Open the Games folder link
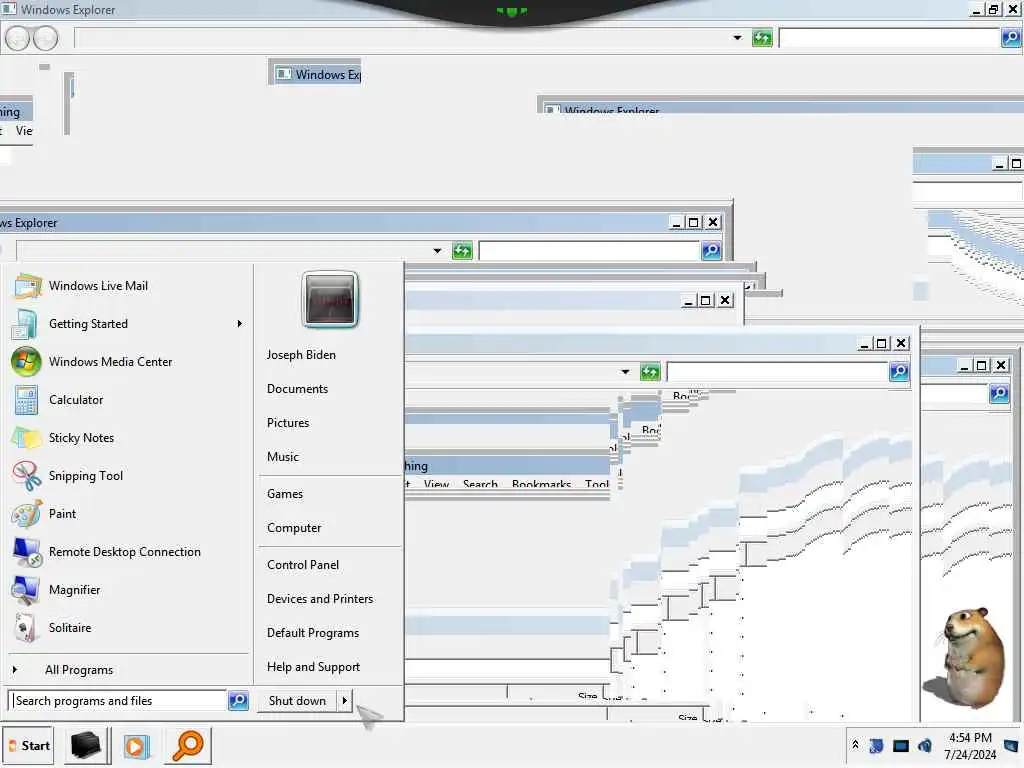Screen dimensions: 1024x768 [x=285, y=494]
